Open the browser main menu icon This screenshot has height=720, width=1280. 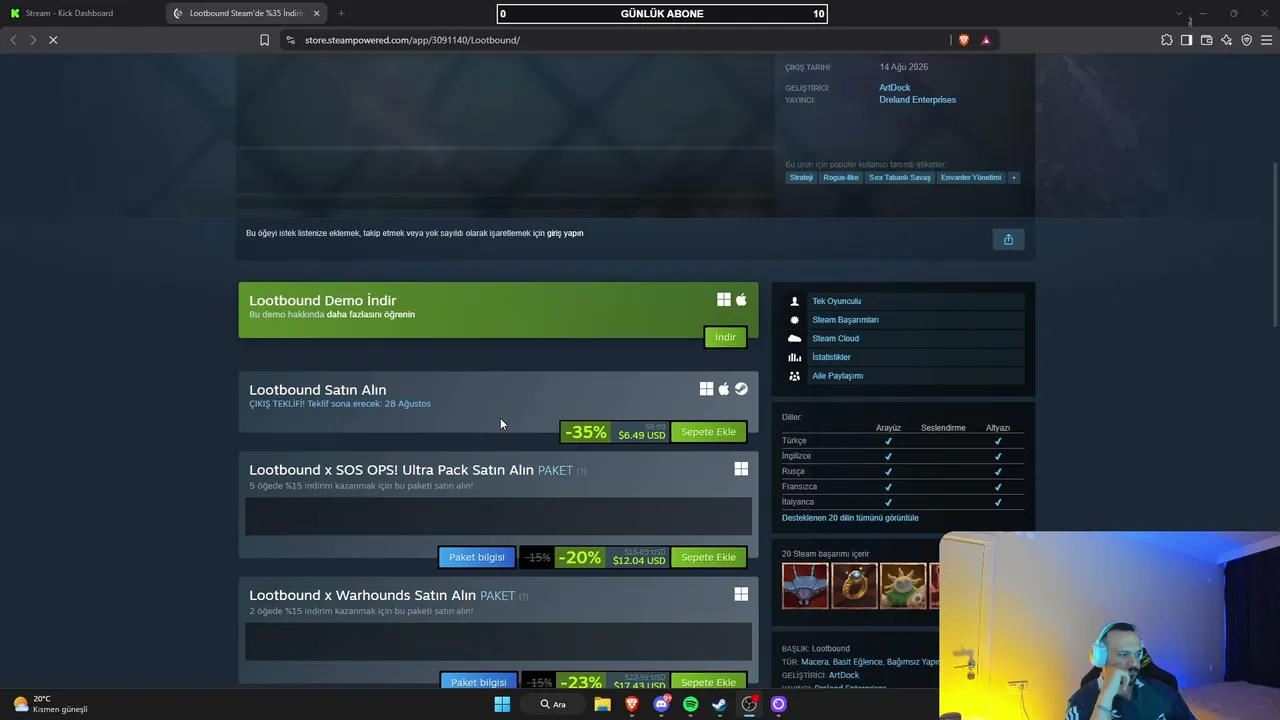coord(1266,40)
